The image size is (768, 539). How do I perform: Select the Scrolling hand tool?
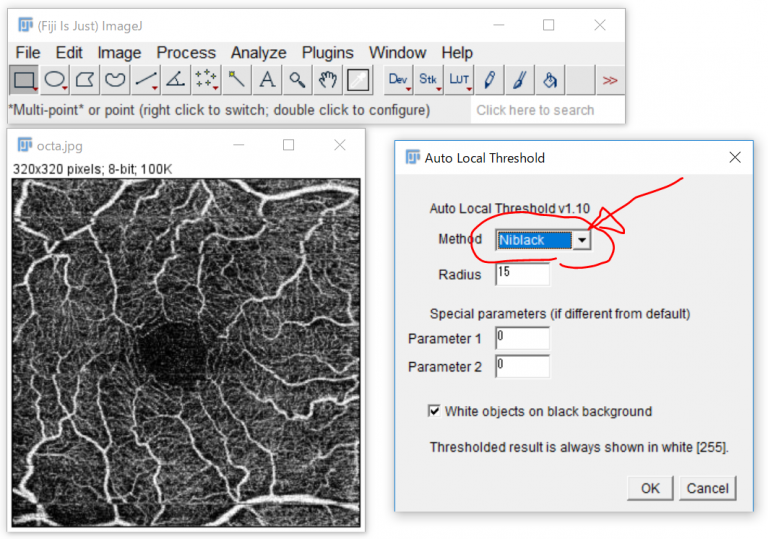[x=328, y=80]
